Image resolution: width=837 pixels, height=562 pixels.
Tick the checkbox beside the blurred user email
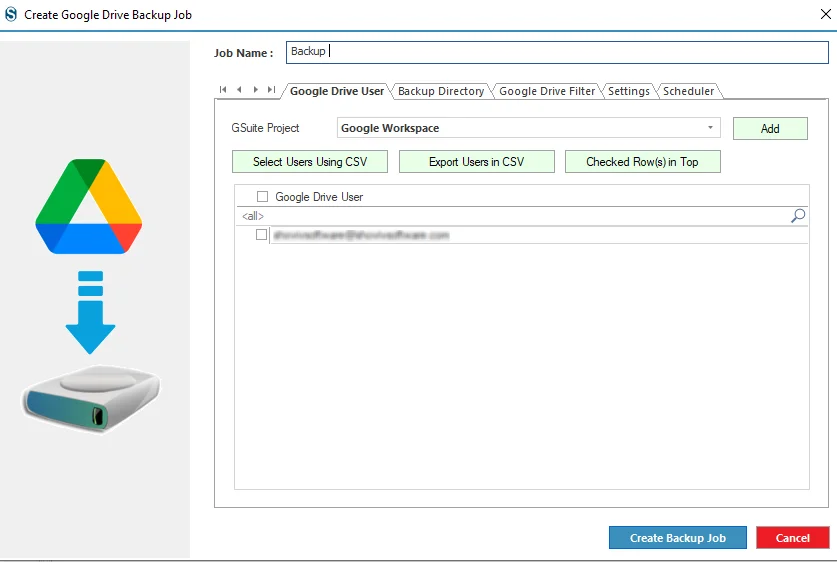(x=261, y=235)
